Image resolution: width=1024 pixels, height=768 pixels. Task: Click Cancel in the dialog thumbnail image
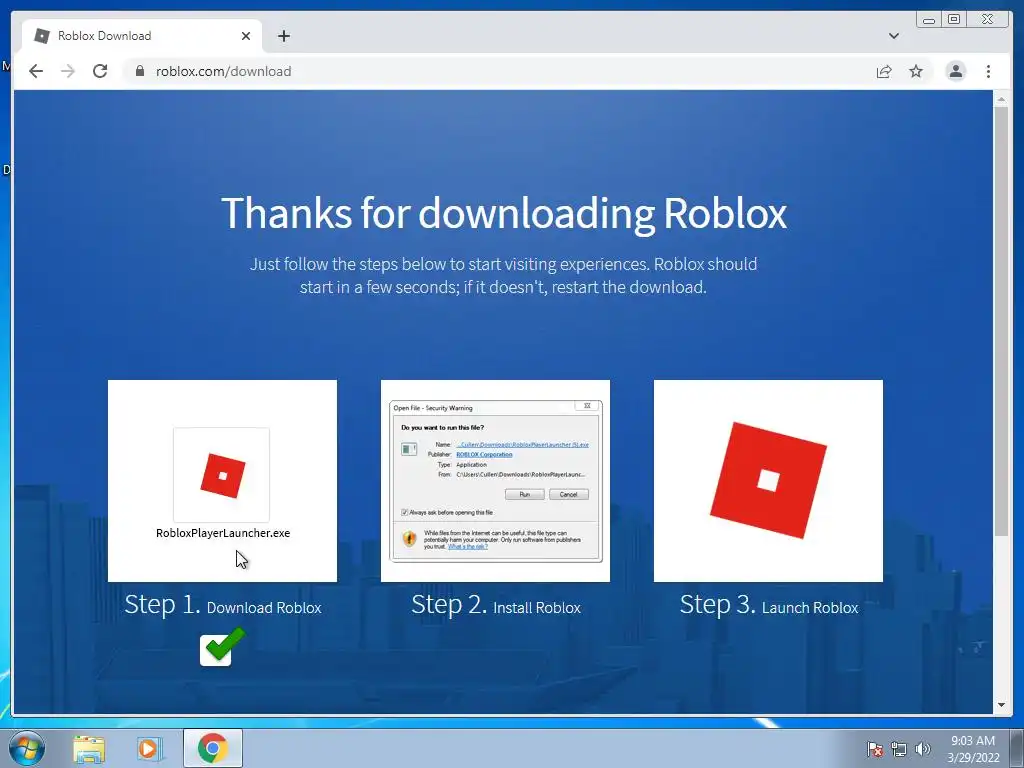[x=569, y=494]
